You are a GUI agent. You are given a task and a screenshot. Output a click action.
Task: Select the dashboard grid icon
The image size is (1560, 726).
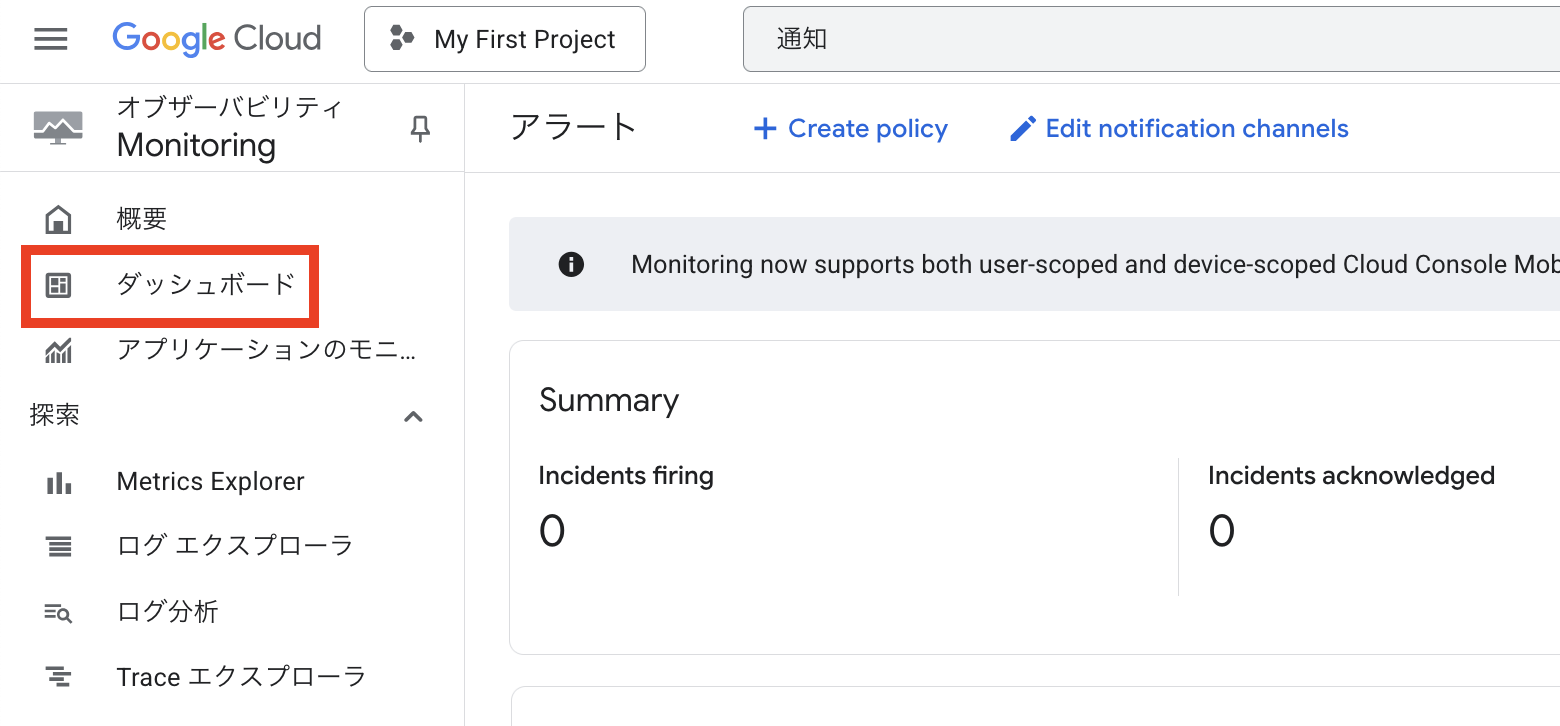59,285
